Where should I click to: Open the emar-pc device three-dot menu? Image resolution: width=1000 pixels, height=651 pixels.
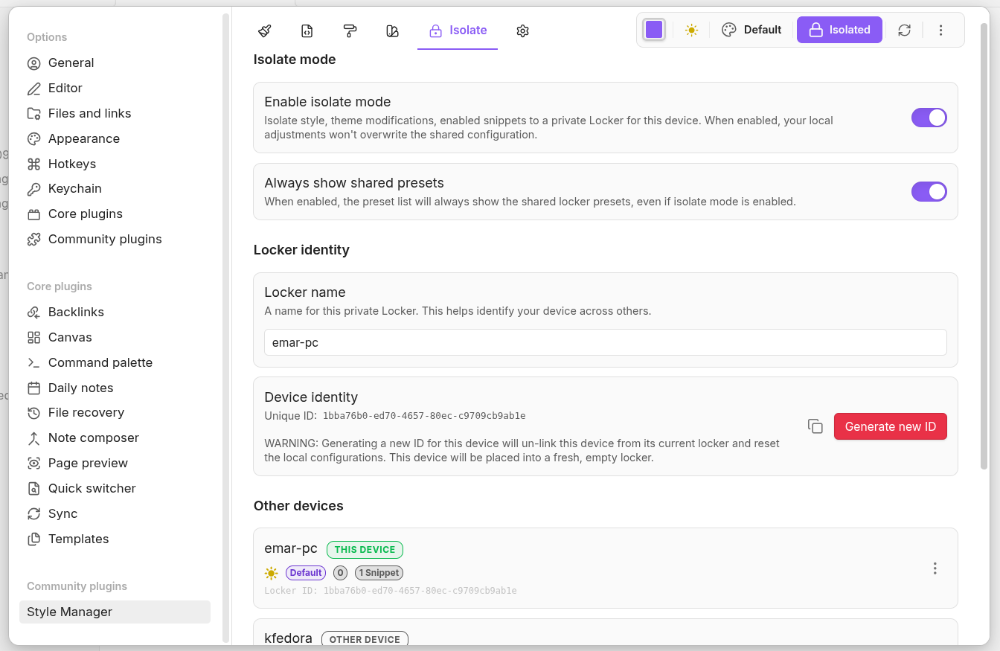point(935,568)
